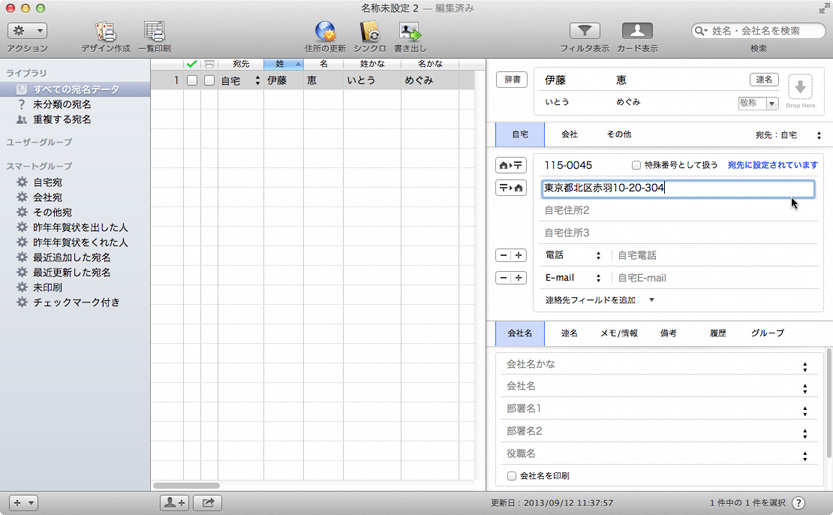Tick the first checkbox in row 1
Screen dimensions: 833x515
[x=191, y=81]
